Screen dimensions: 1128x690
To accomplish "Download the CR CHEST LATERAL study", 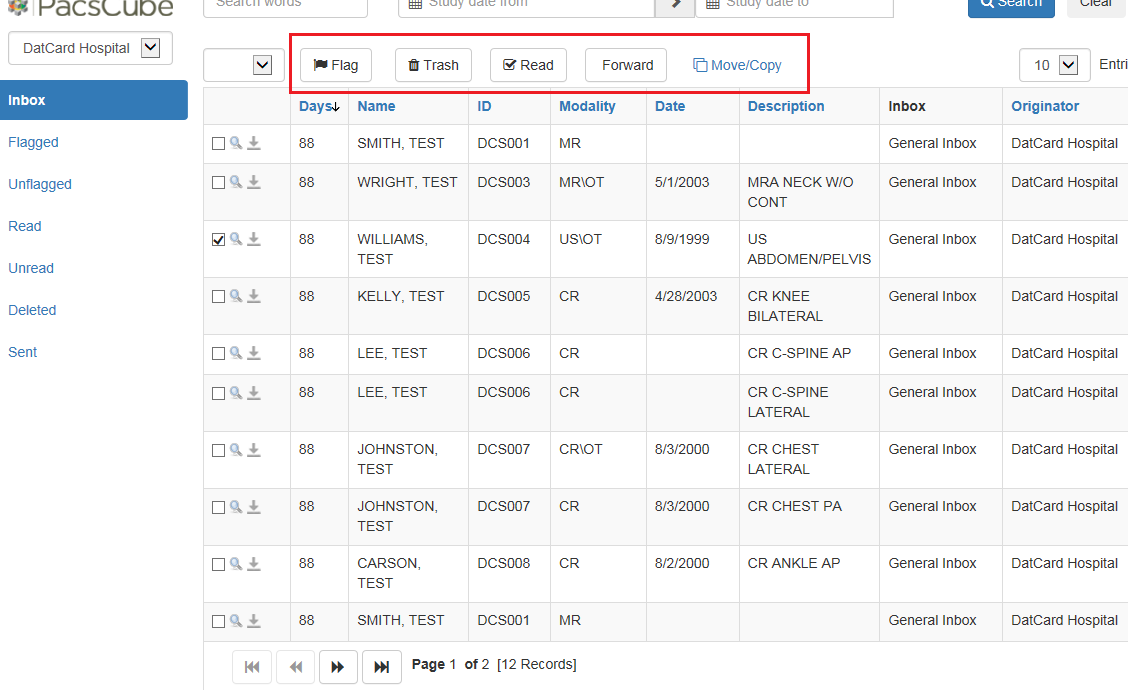I will (254, 450).
